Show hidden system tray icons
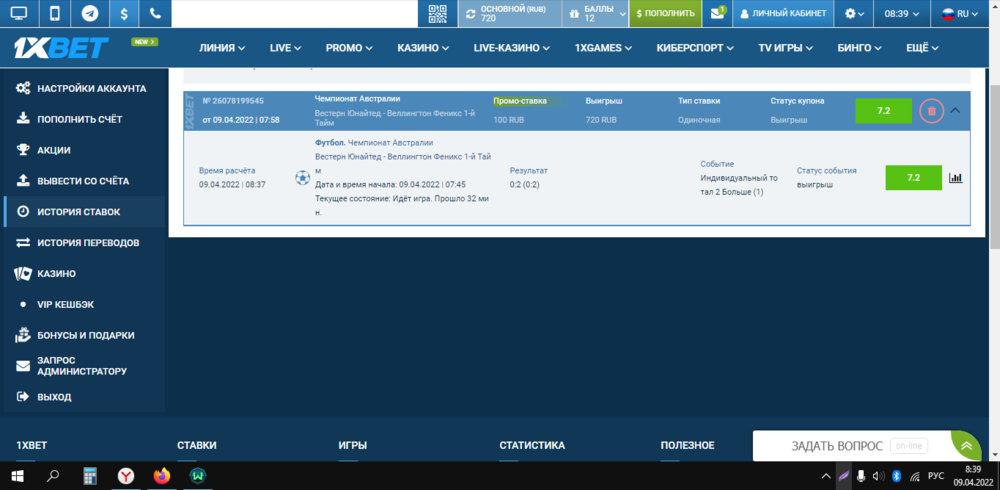 [x=826, y=476]
